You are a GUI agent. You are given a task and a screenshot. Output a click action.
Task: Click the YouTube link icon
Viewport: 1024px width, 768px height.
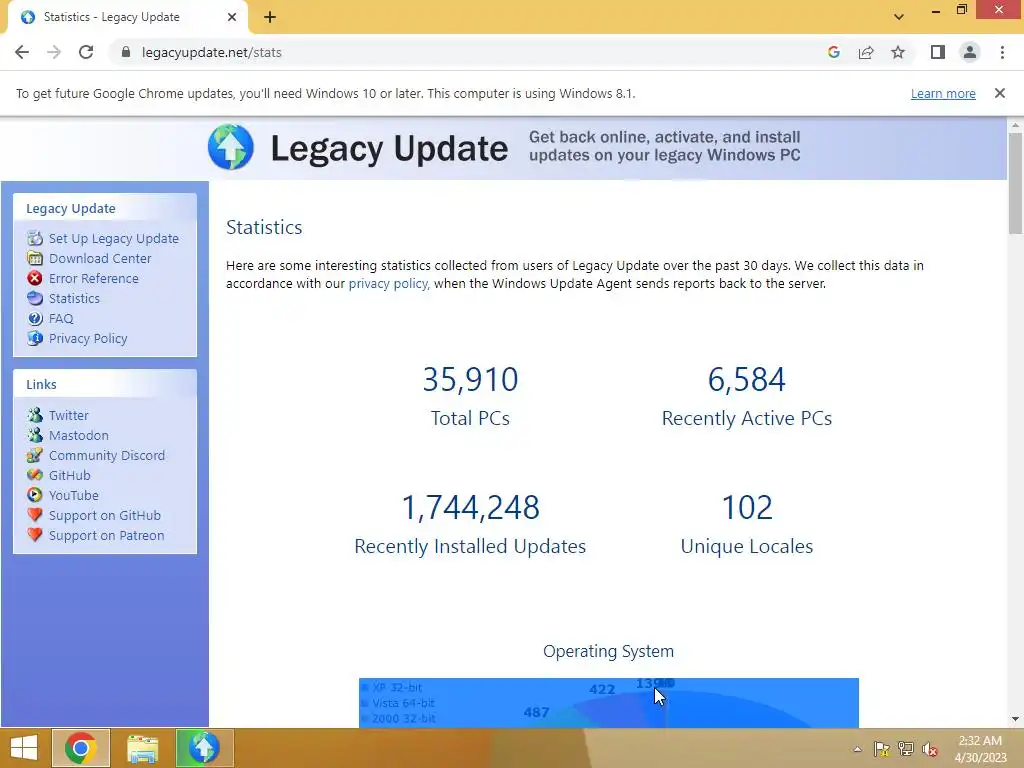coord(35,495)
